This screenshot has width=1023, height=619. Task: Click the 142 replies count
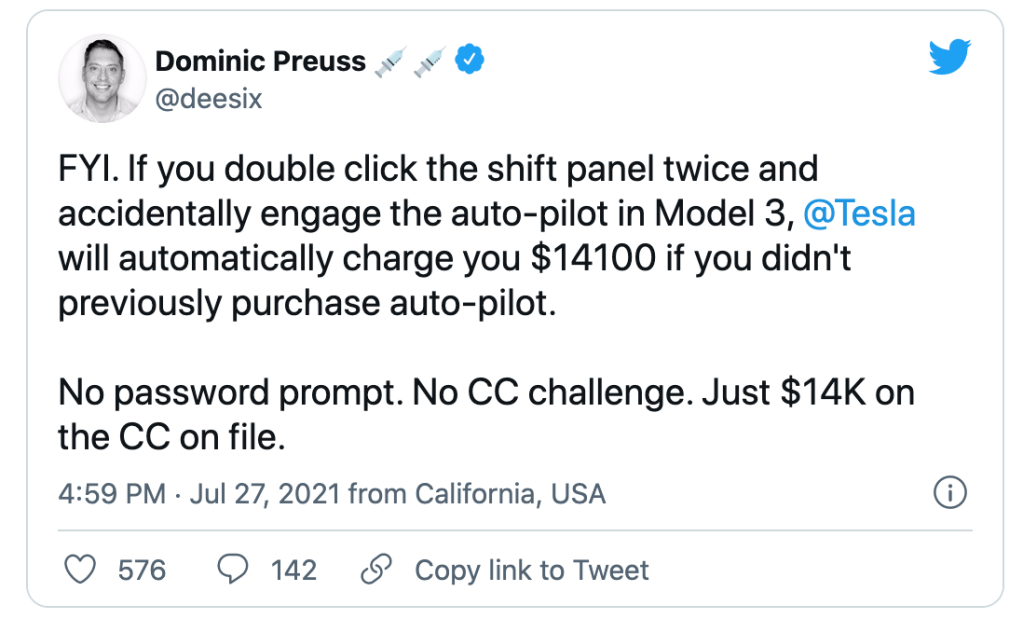coord(294,570)
